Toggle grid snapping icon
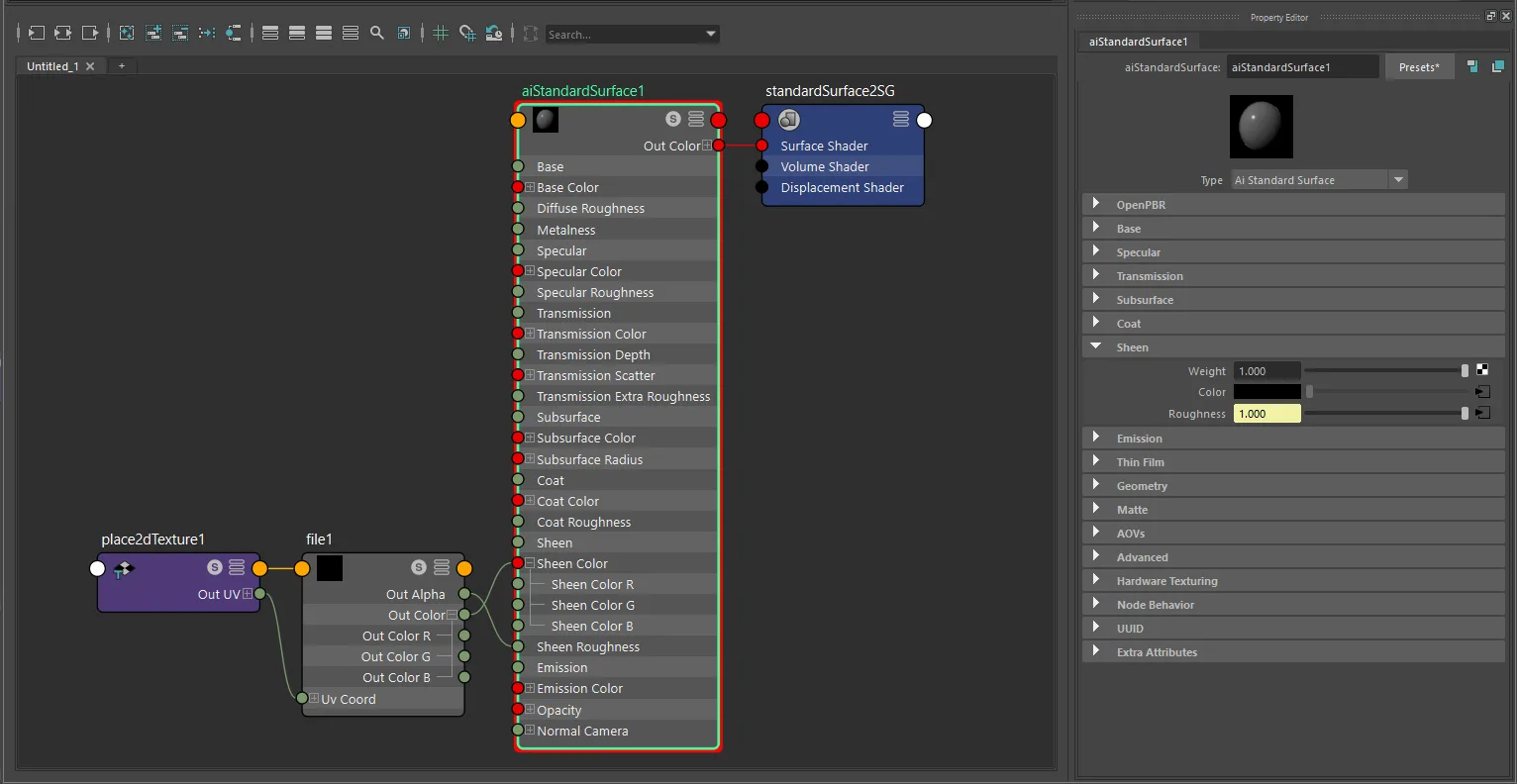Viewport: 1517px width, 784px height. click(x=467, y=33)
